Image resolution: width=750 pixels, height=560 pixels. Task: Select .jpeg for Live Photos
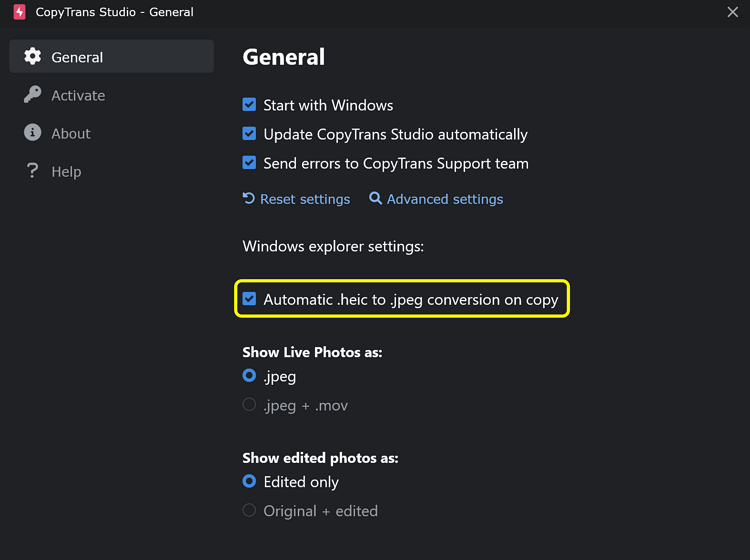tap(249, 376)
